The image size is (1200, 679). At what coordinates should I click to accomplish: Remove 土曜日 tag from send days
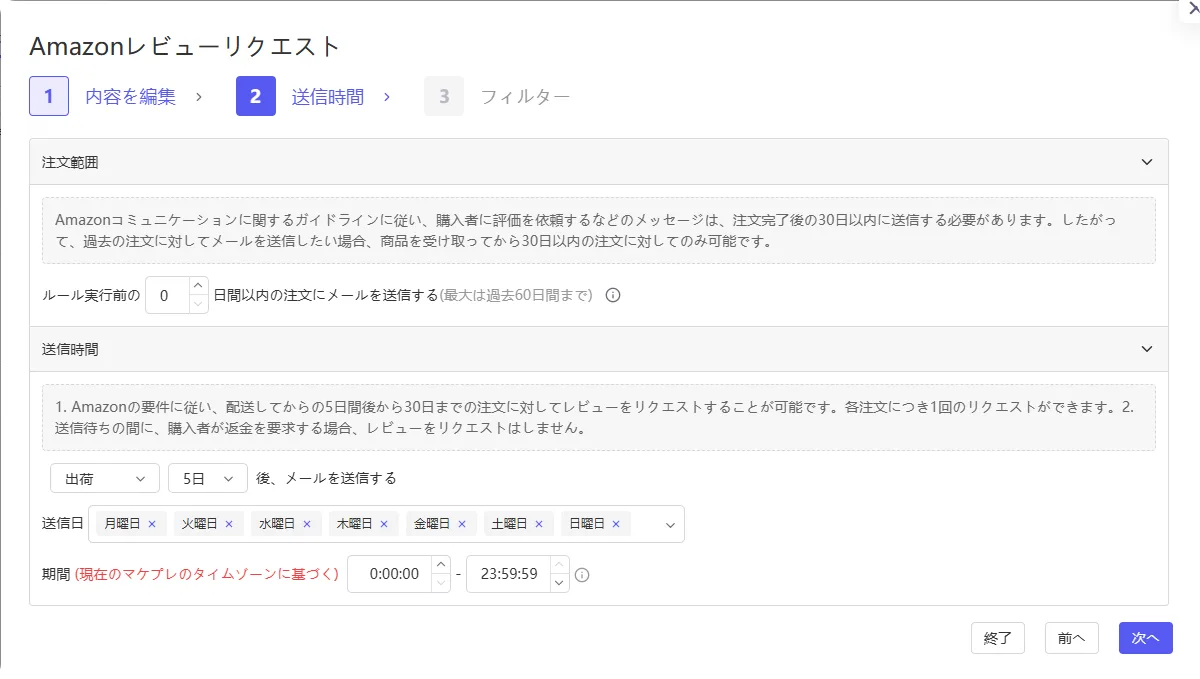[x=539, y=524]
